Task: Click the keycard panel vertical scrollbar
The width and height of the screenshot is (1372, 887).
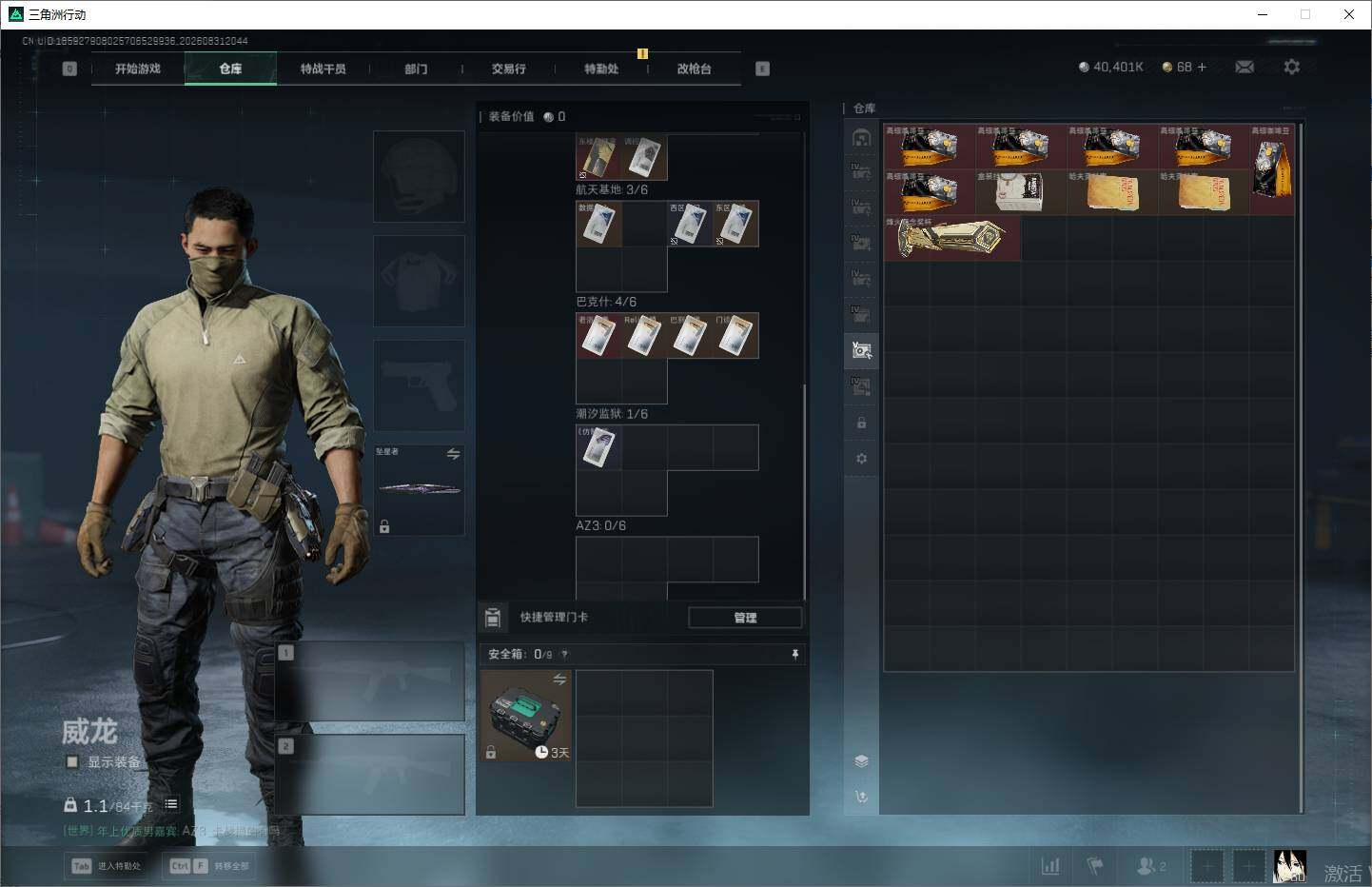Action: pos(805,492)
